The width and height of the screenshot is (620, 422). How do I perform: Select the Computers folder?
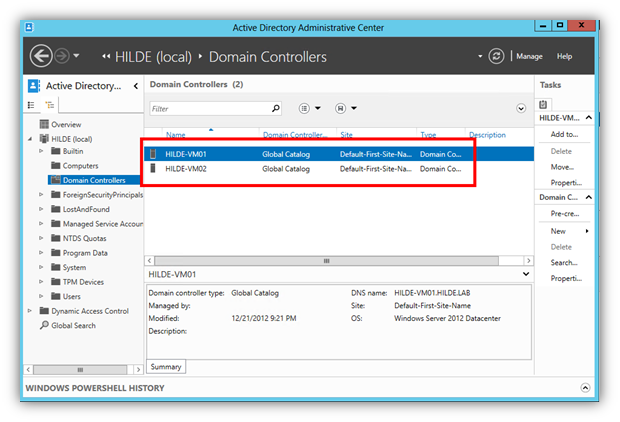[x=80, y=166]
